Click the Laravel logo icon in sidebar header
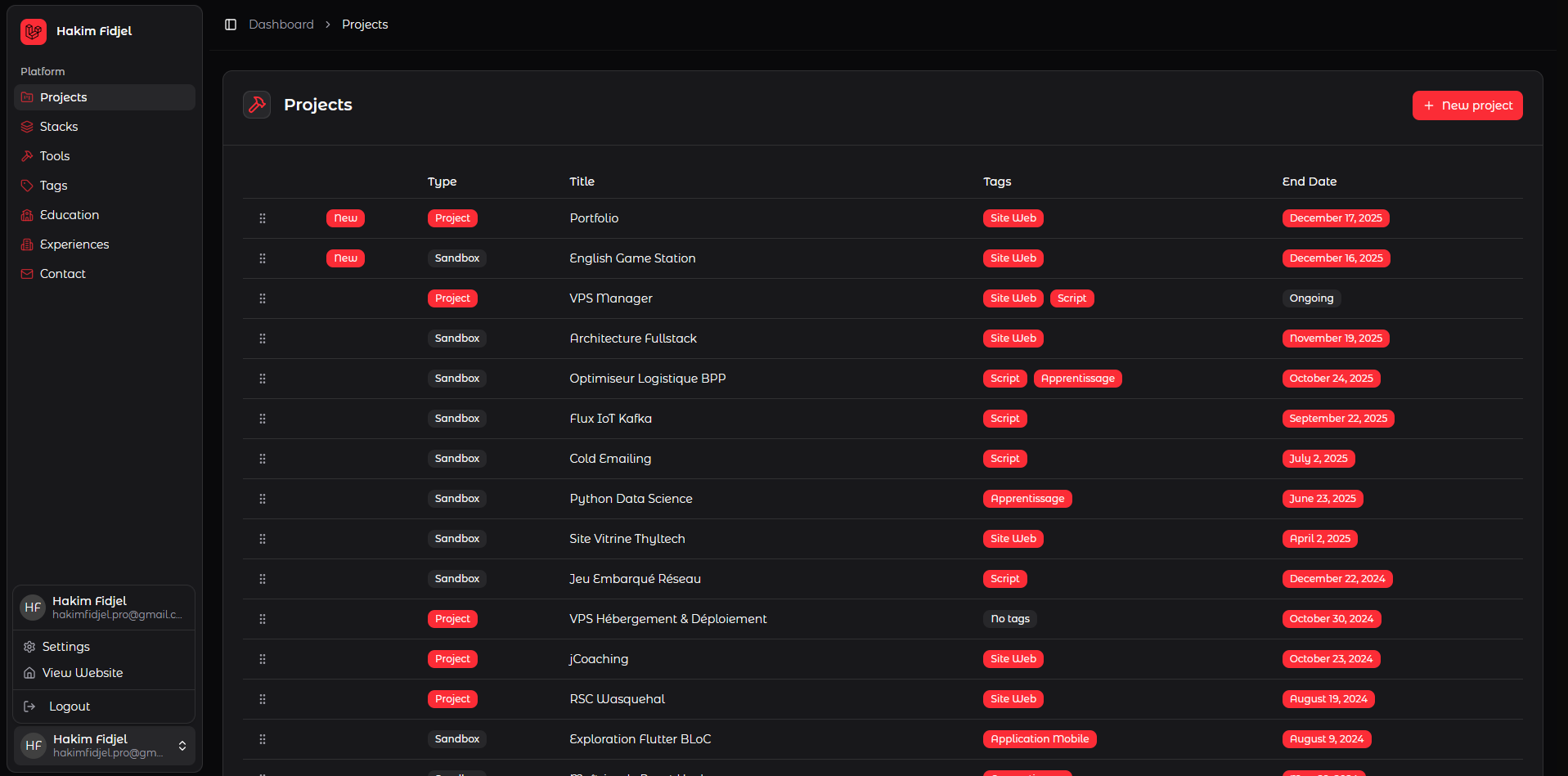Image resolution: width=1568 pixels, height=776 pixels. 34,32
